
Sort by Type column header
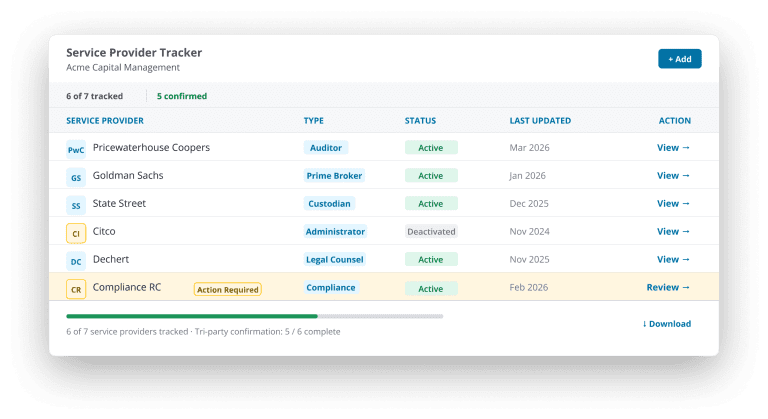pos(313,121)
